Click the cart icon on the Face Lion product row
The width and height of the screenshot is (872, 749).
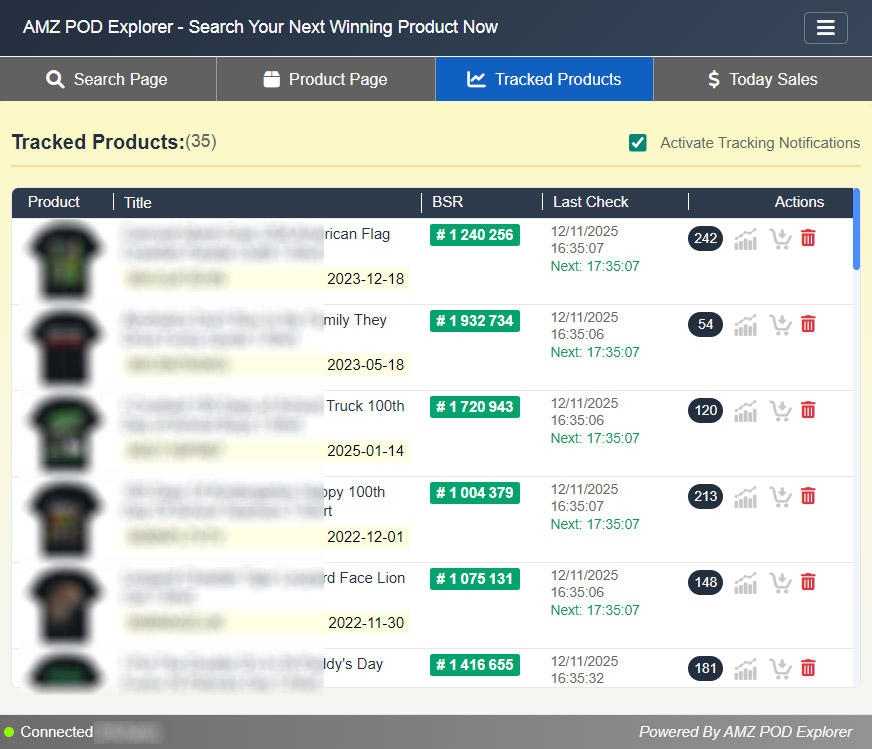[780, 582]
